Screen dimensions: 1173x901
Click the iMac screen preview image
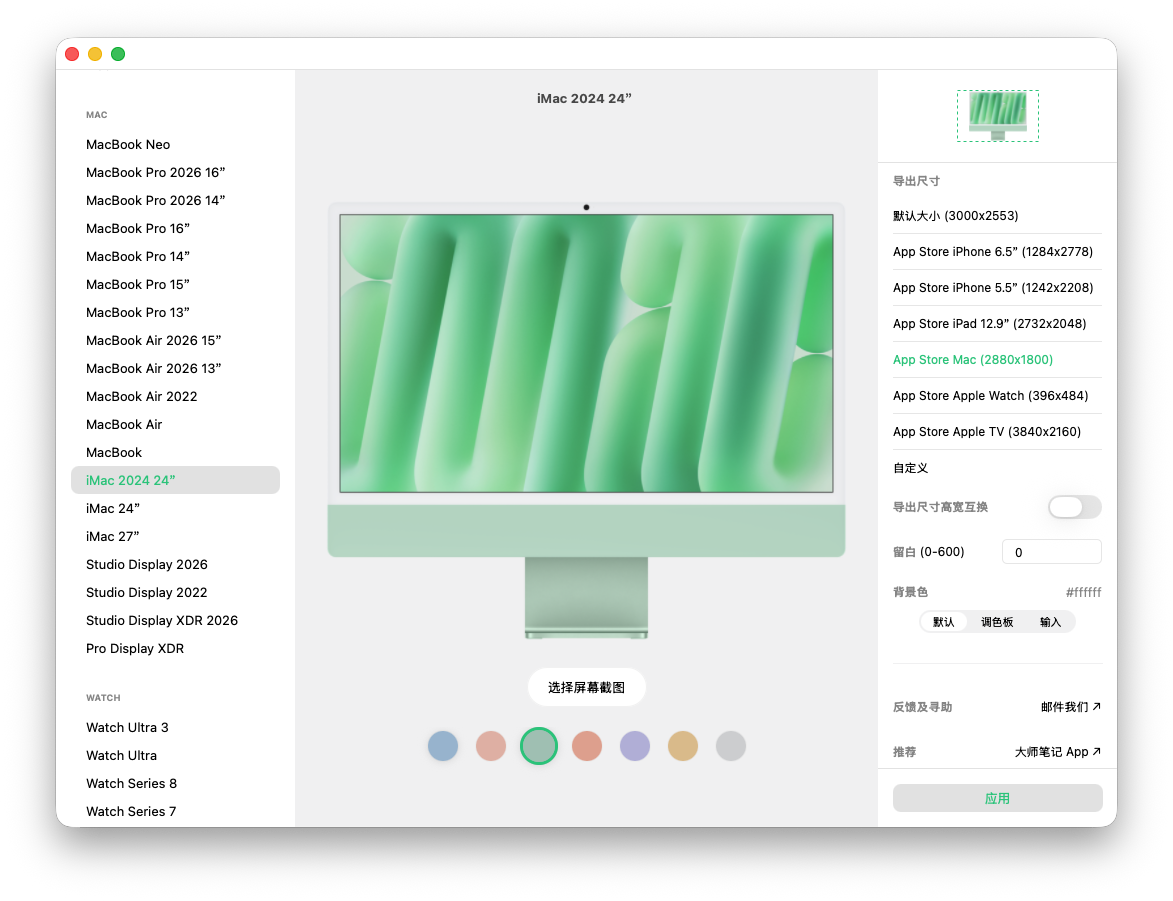(586, 353)
